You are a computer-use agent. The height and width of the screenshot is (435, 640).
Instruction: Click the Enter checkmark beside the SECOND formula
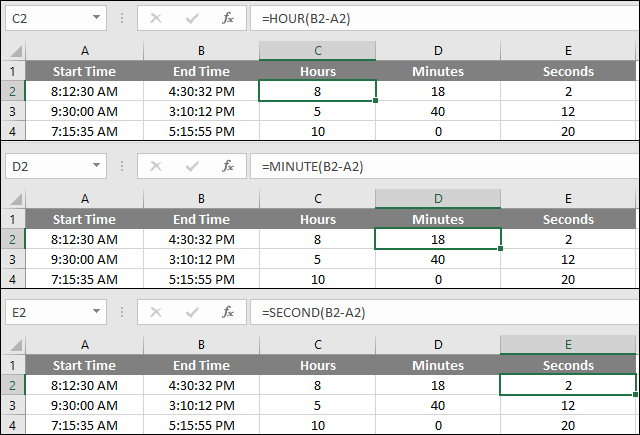pyautogui.click(x=192, y=313)
